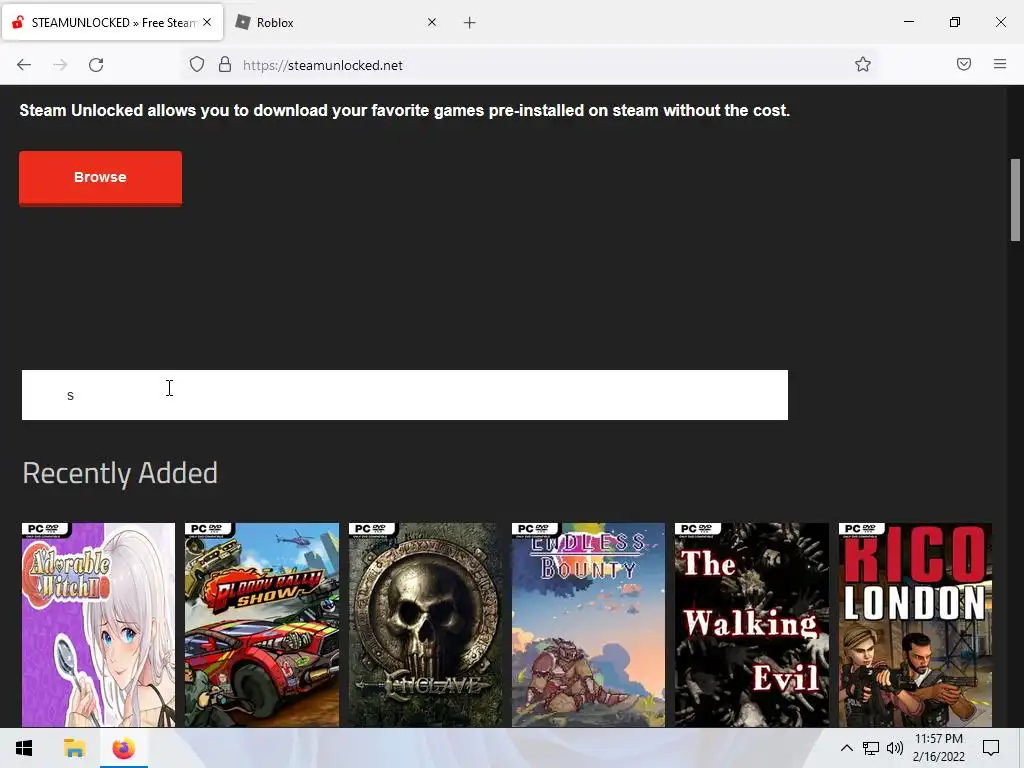
Task: Open The Walking Evil game cover
Action: tap(752, 624)
